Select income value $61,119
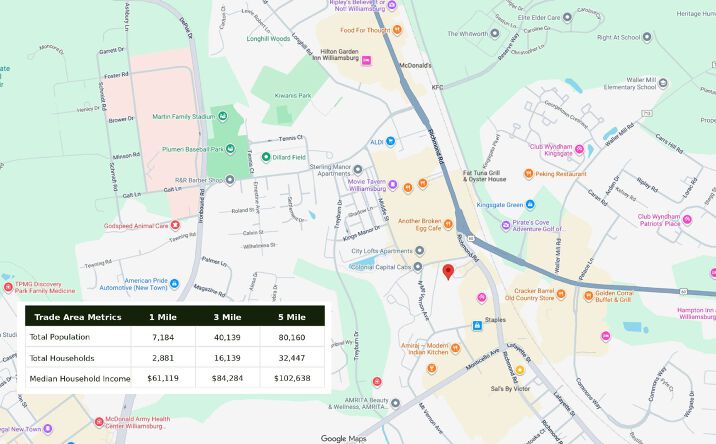The width and height of the screenshot is (716, 444). click(163, 378)
